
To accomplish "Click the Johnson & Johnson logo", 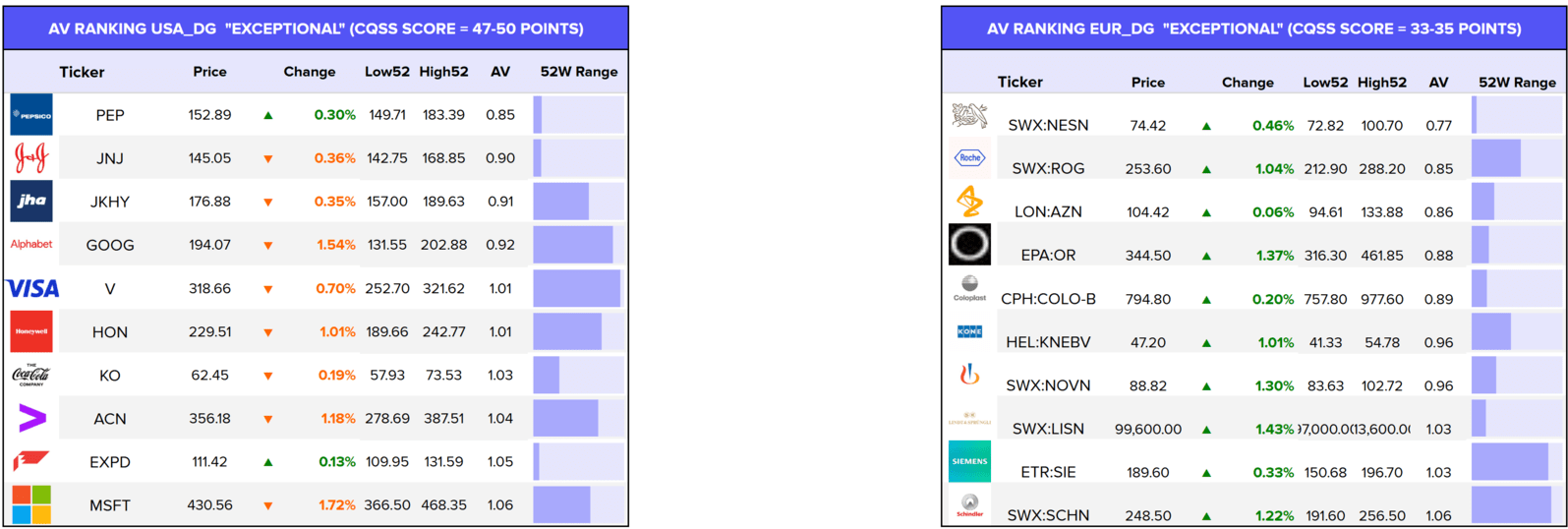I will [x=31, y=158].
